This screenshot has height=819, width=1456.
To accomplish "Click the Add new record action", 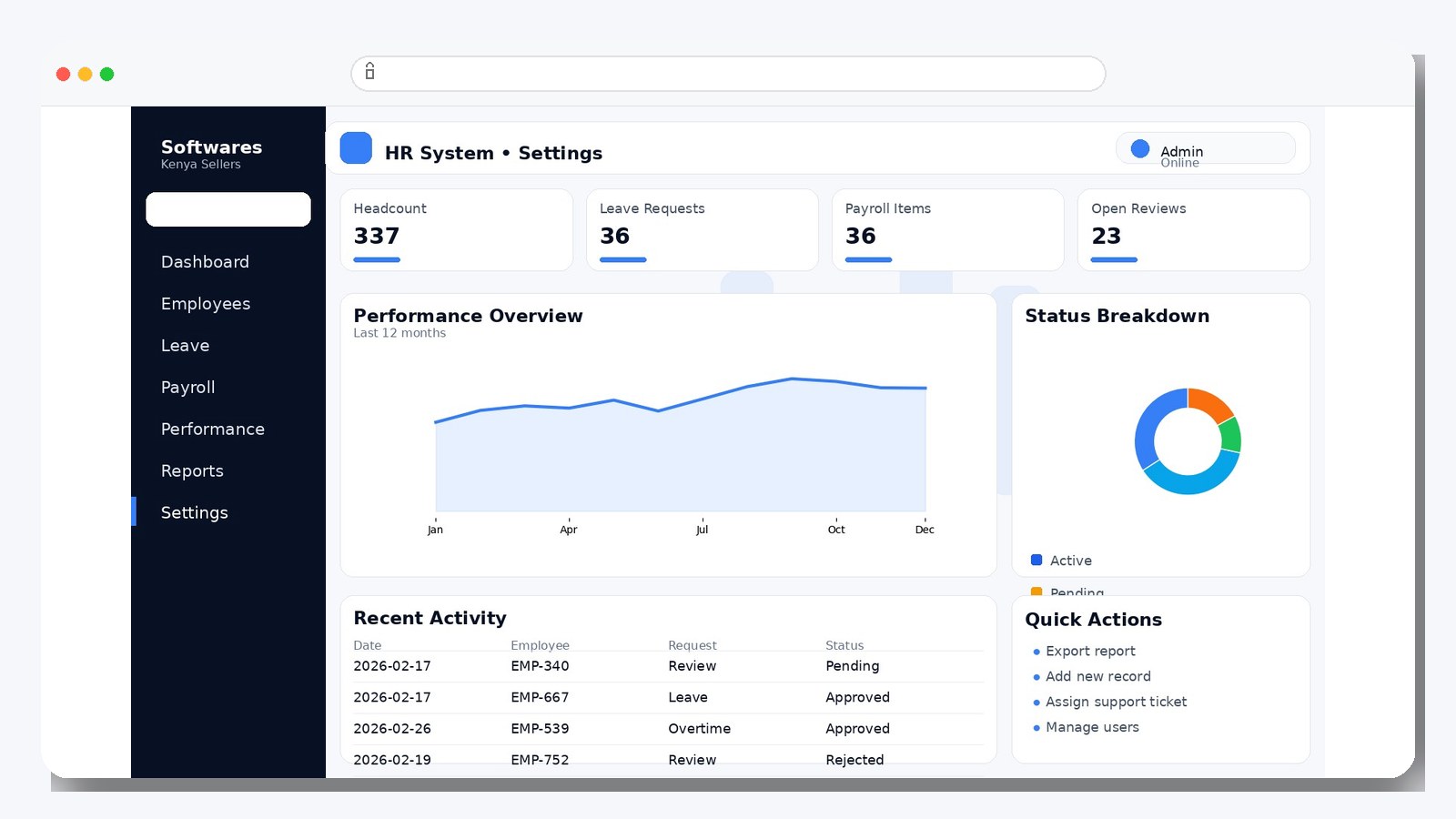I will [x=1098, y=676].
